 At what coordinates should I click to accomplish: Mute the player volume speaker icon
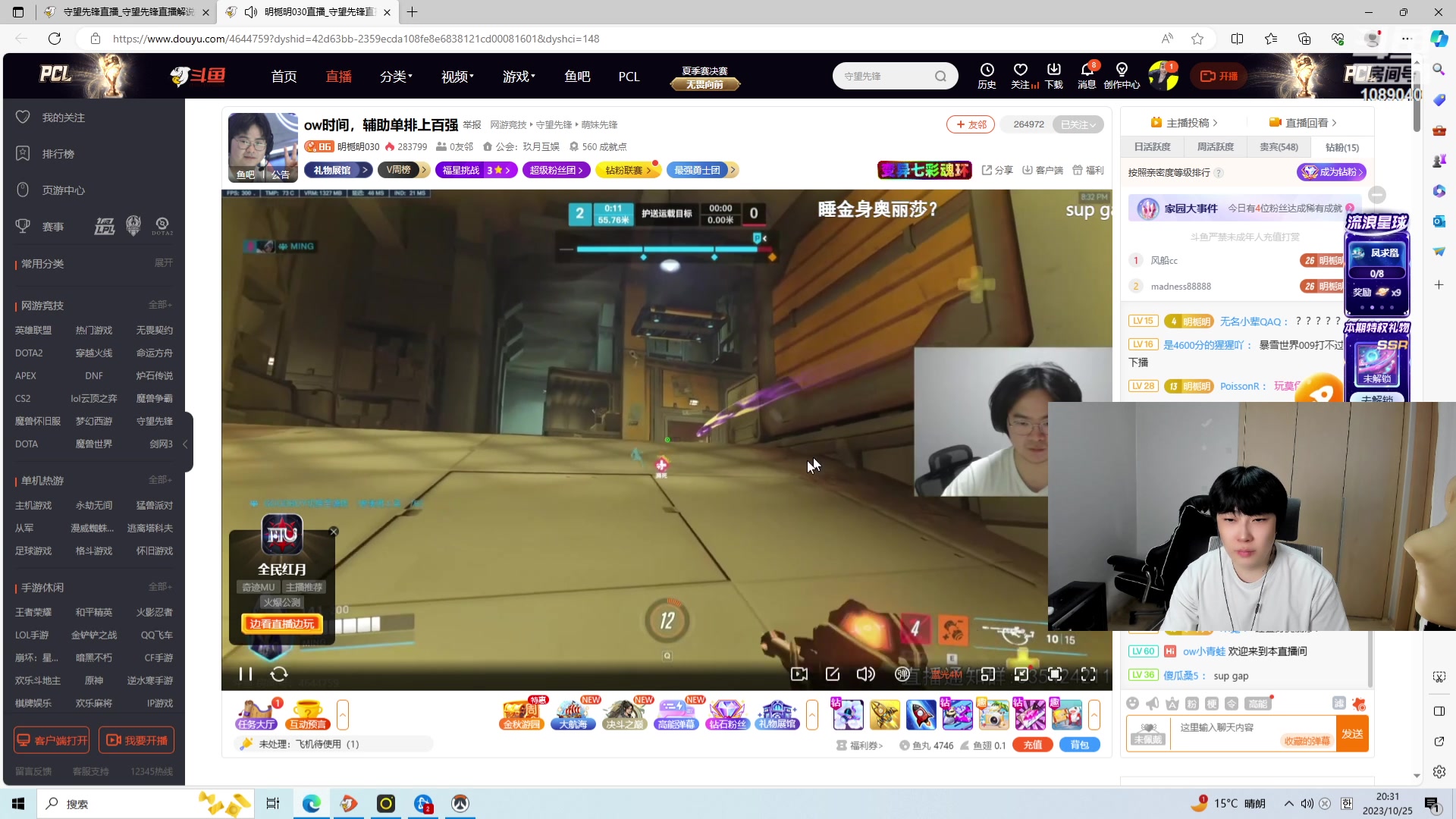[865, 674]
